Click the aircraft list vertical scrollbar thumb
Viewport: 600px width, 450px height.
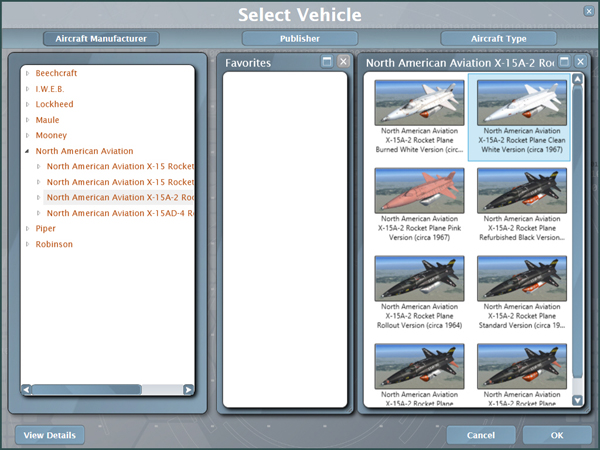pos(577,231)
